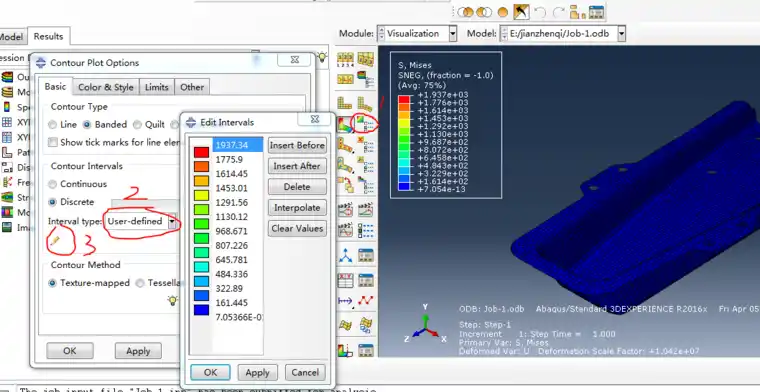The image size is (760, 392).
Task: Click Plot Contours on Deformed Shape icon
Action: pyautogui.click(x=345, y=125)
